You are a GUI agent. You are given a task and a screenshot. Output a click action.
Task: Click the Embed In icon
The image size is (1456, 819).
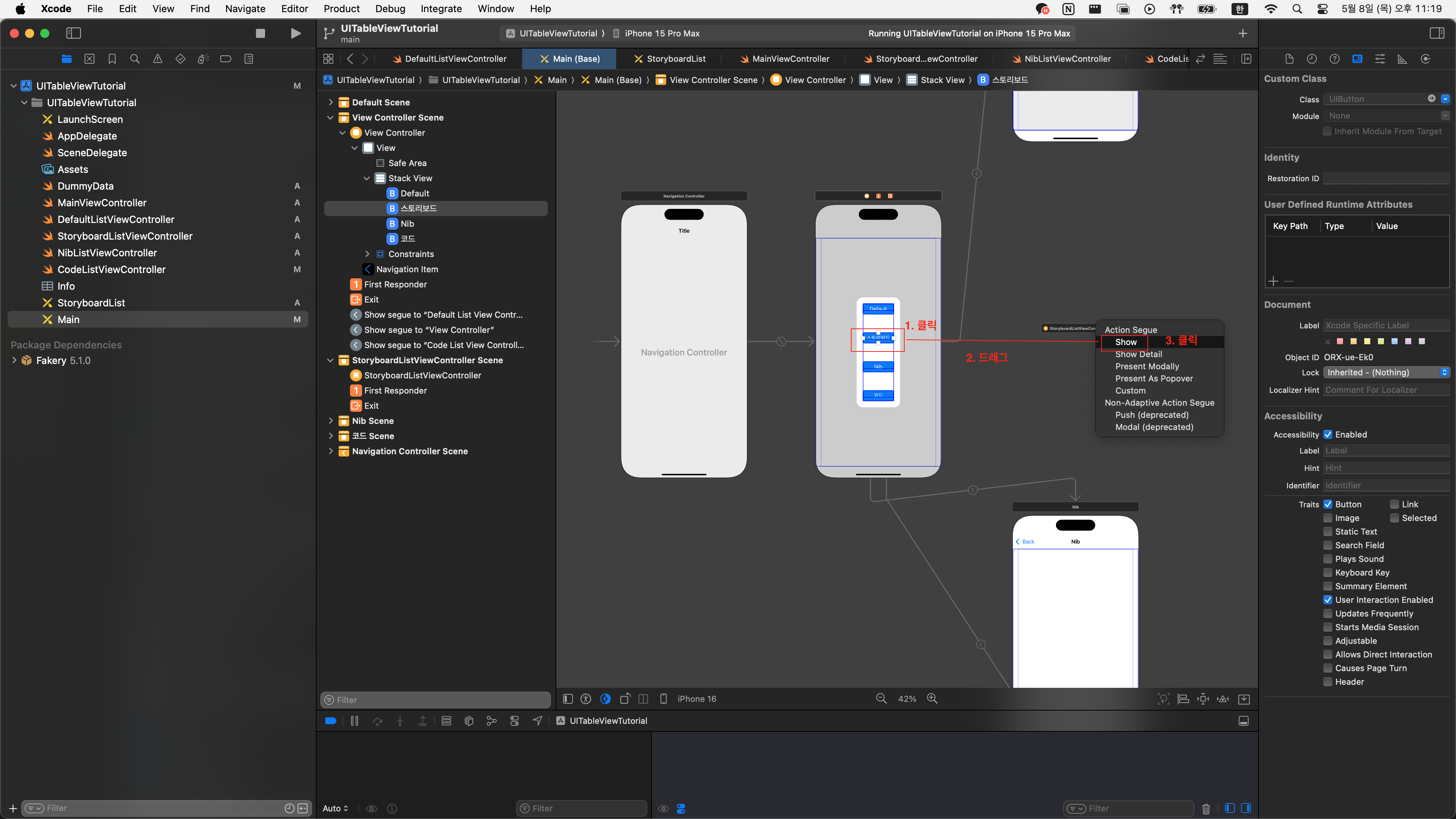coord(1244,698)
